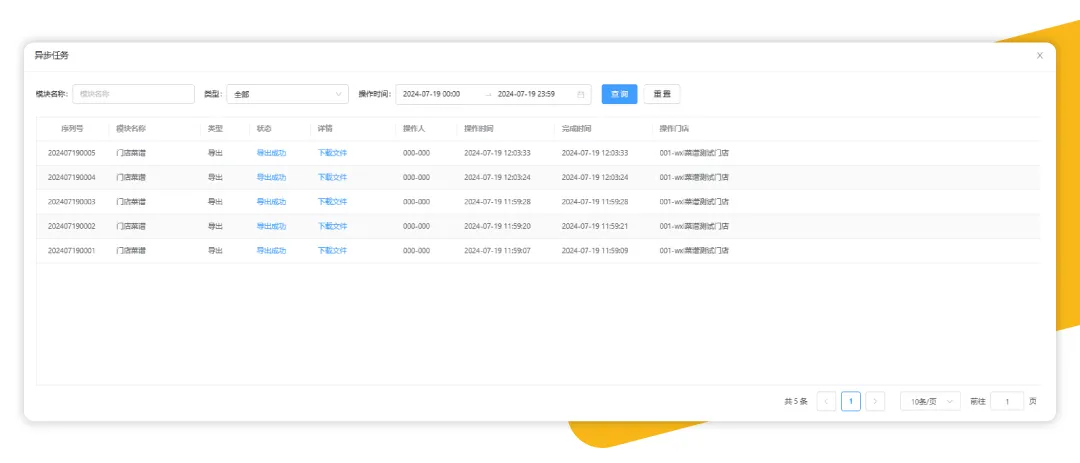Click the 查询 search button

(x=619, y=94)
